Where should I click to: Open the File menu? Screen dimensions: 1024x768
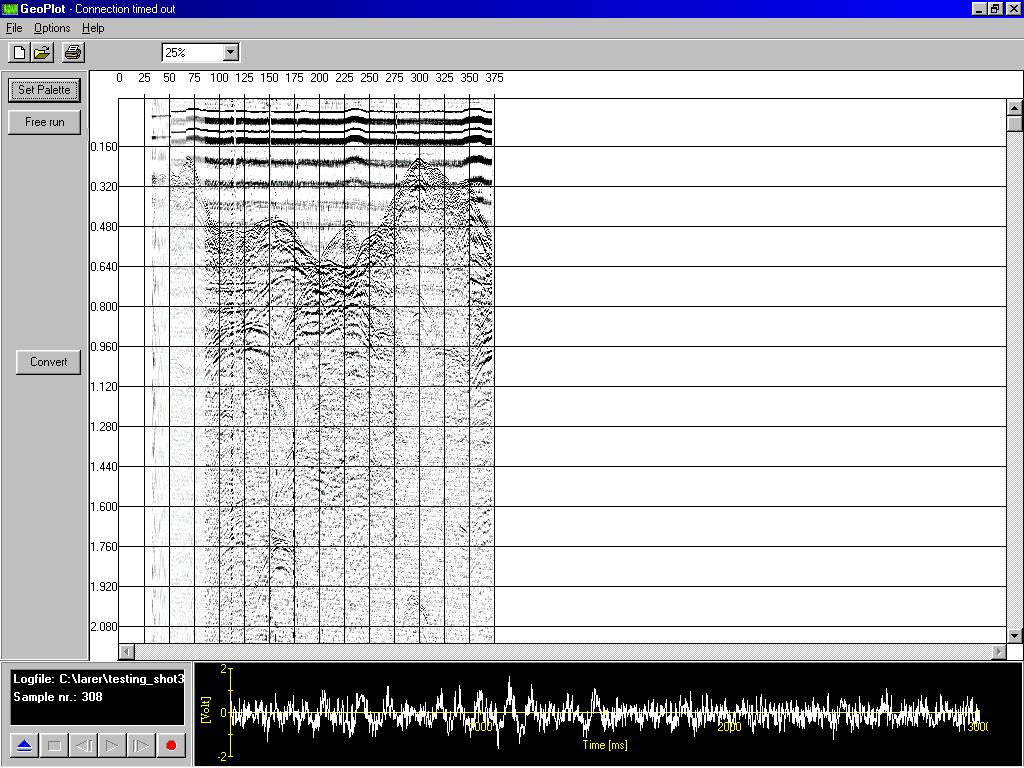[x=14, y=28]
